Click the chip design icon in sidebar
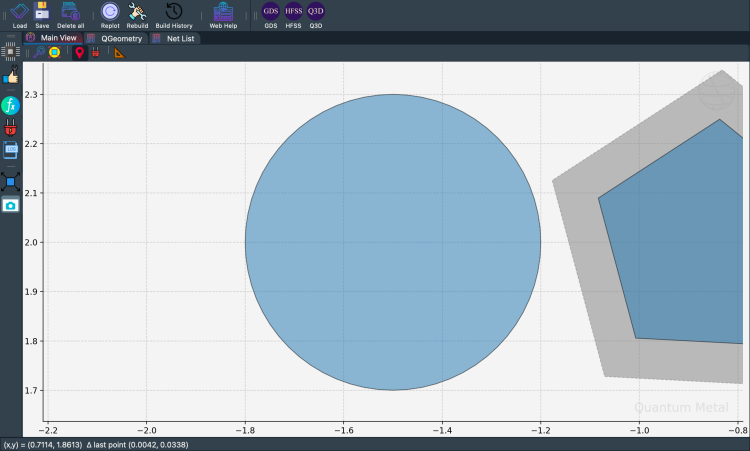Image resolution: width=750 pixels, height=451 pixels. [x=11, y=51]
